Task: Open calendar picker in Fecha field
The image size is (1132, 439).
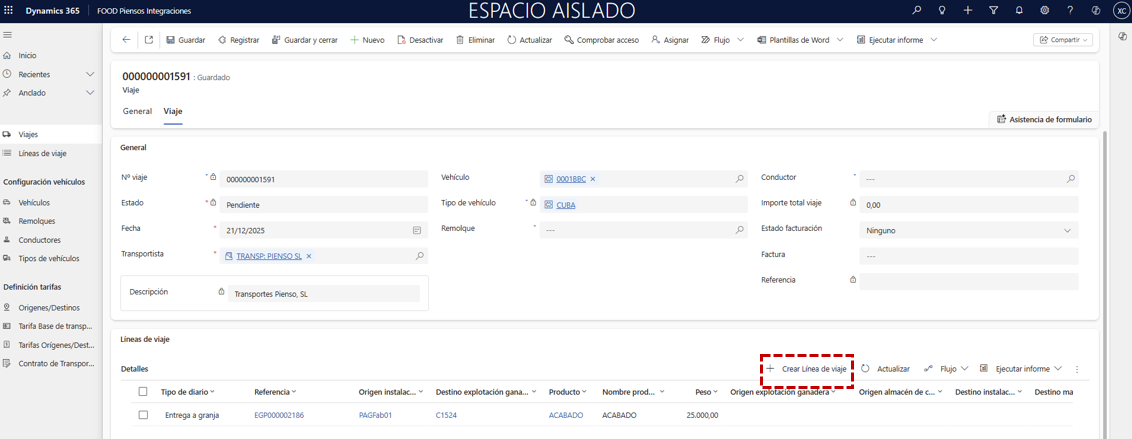Action: 417,230
